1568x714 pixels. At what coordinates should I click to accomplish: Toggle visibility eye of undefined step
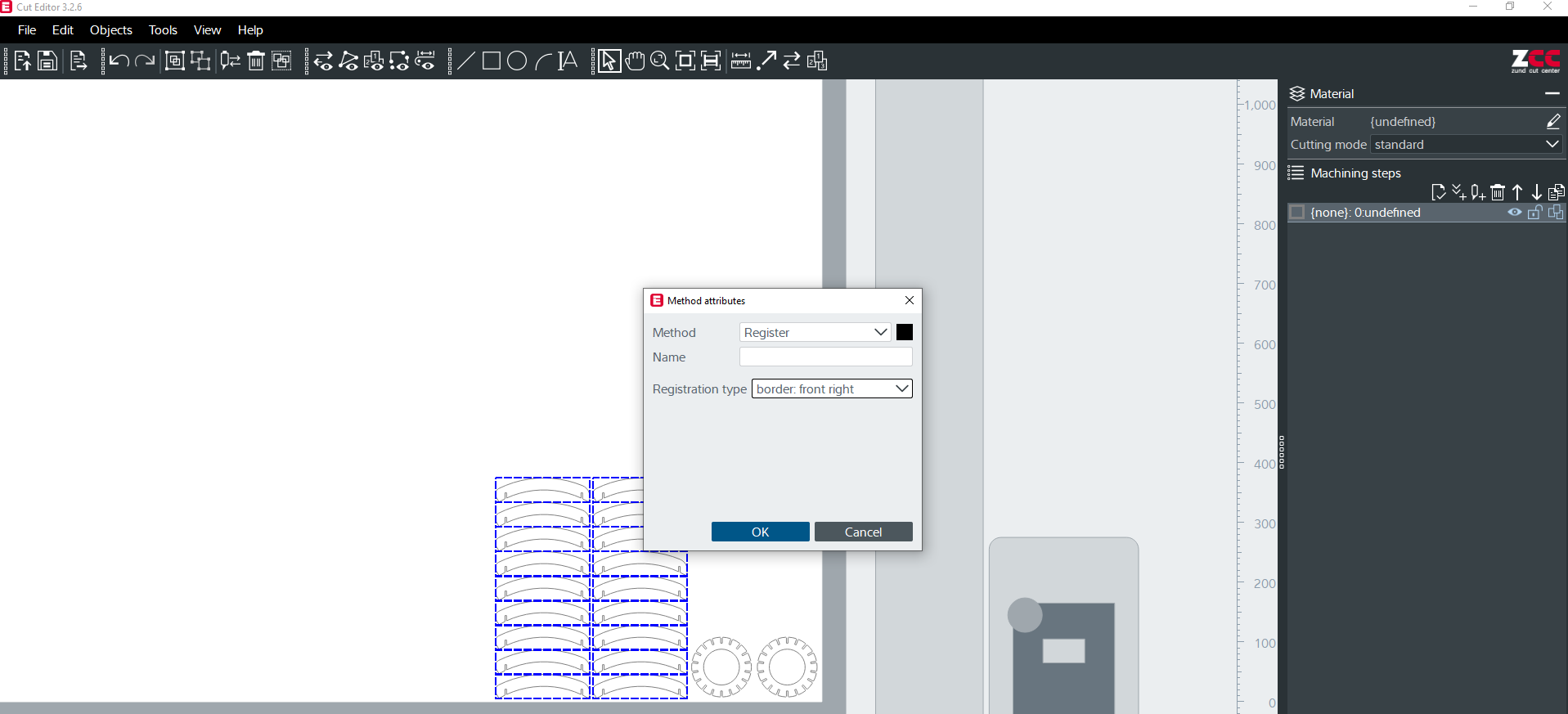pos(1515,212)
